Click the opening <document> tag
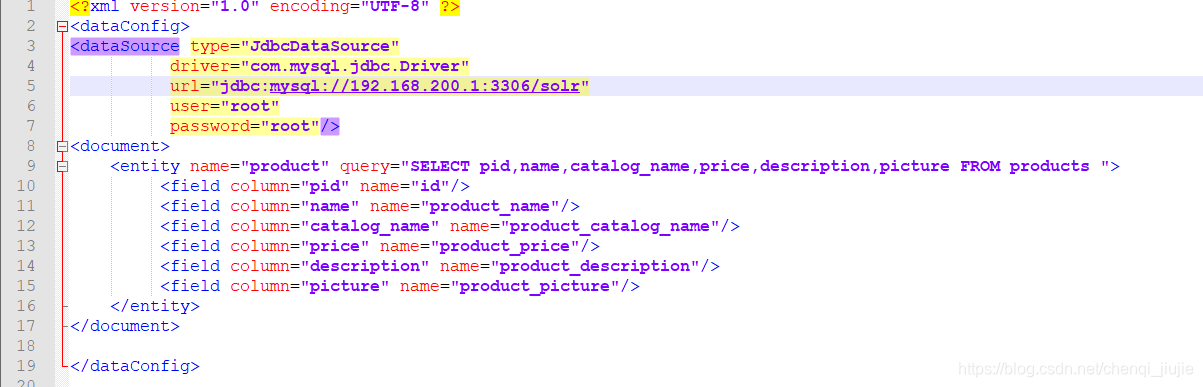 120,146
